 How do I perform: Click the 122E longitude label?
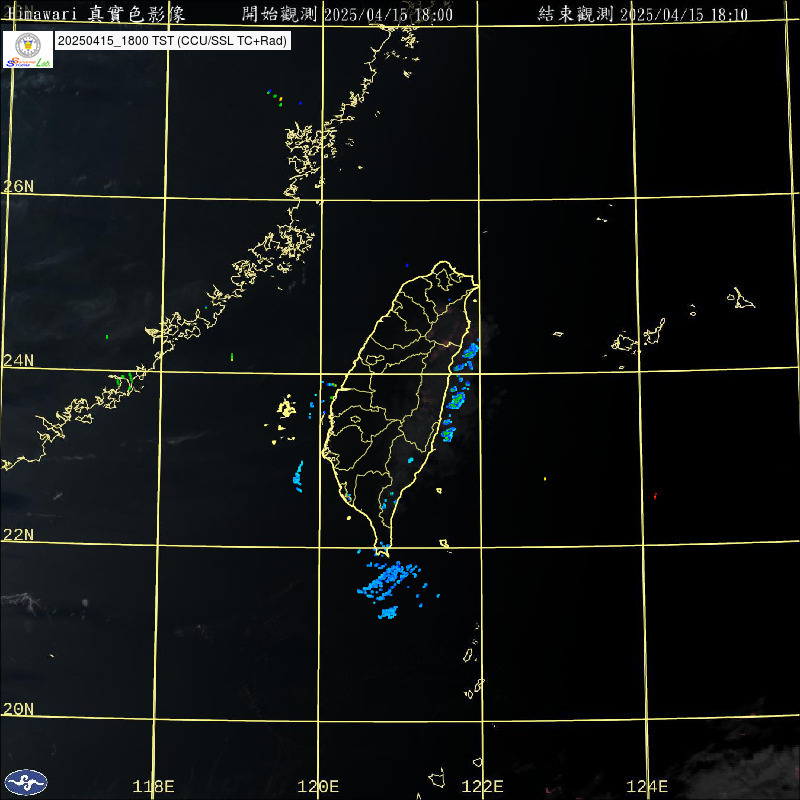tap(483, 786)
